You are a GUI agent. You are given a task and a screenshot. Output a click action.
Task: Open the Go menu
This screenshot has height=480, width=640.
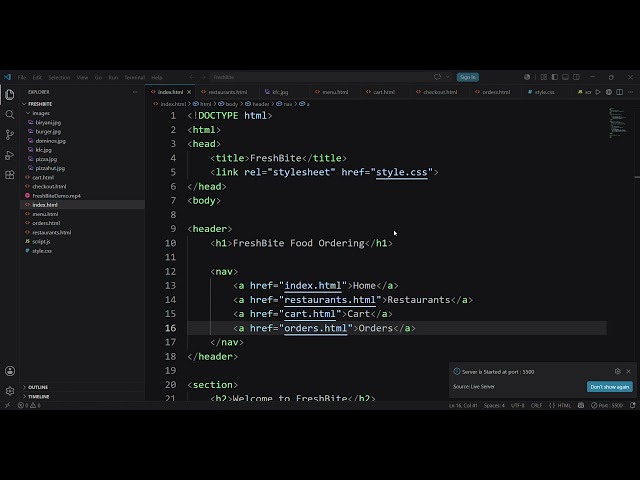click(98, 77)
